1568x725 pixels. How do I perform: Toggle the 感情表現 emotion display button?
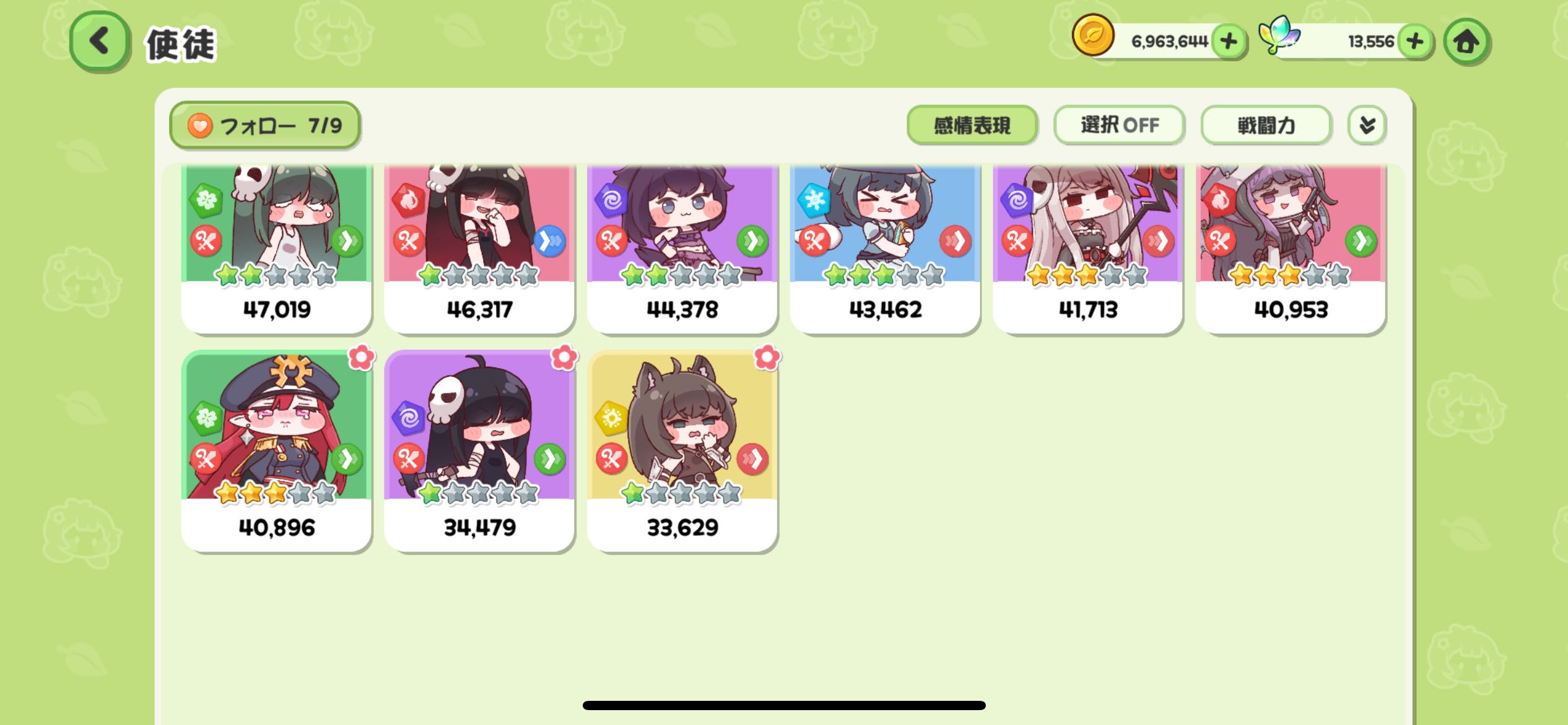972,125
